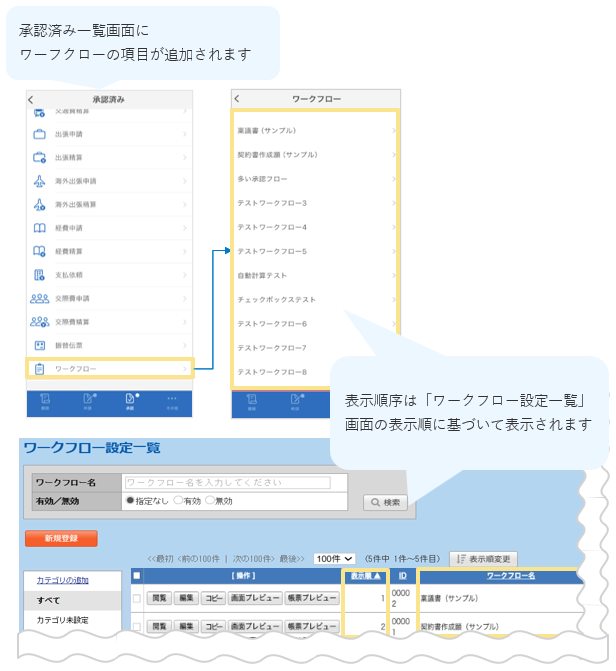Tap the slip icon for 振替伝票
Viewport: 616px width, 671px height.
pyautogui.click(x=39, y=345)
